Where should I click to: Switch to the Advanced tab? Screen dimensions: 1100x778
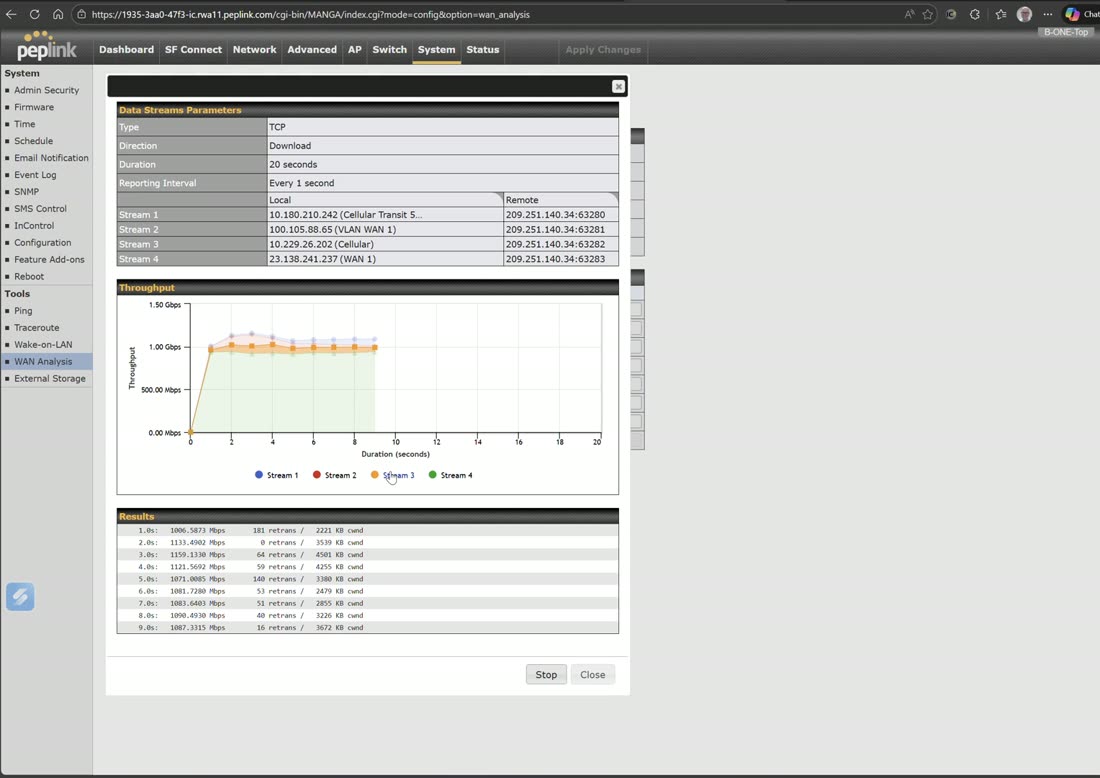(312, 50)
